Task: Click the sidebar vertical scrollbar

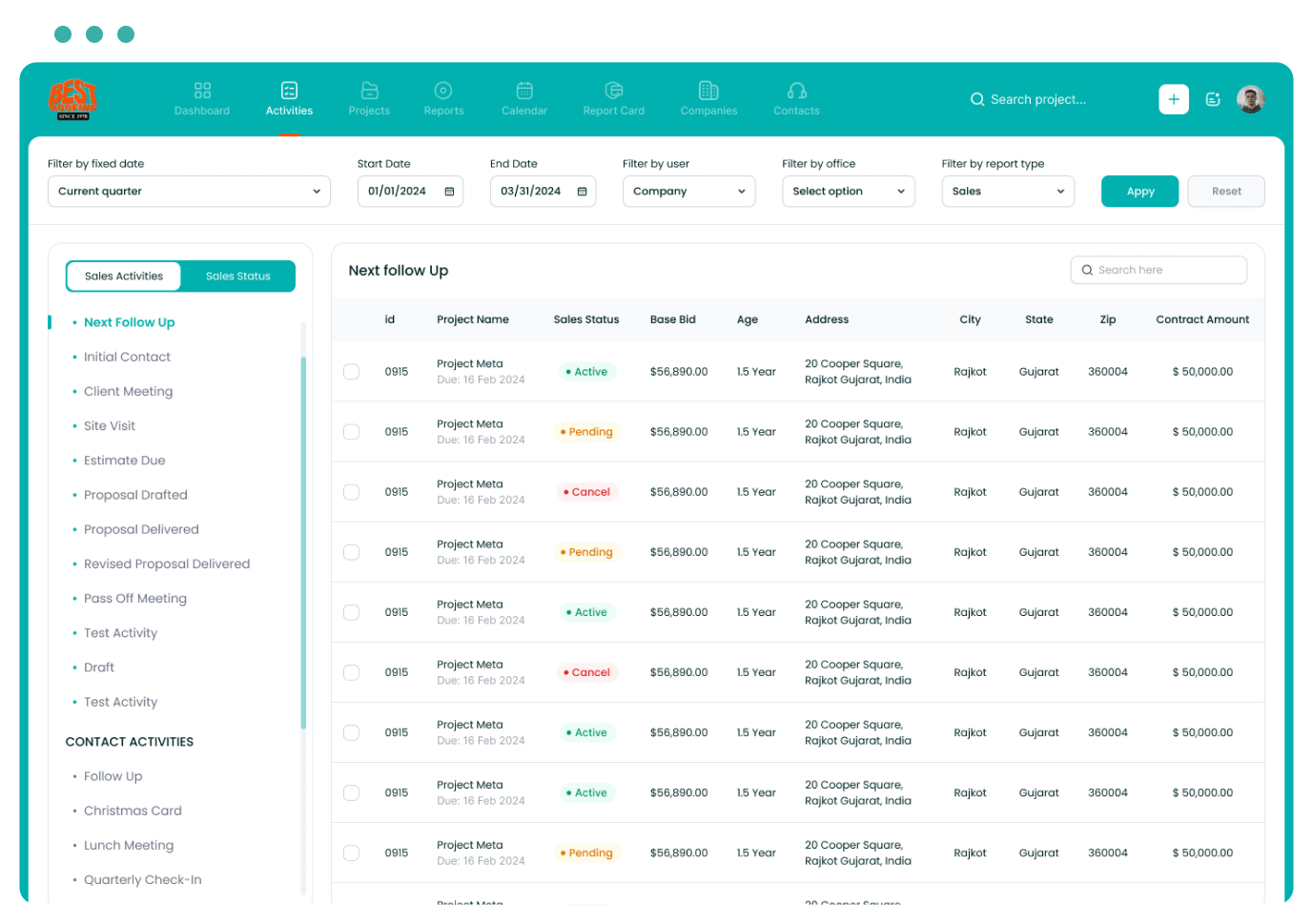Action: [303, 544]
